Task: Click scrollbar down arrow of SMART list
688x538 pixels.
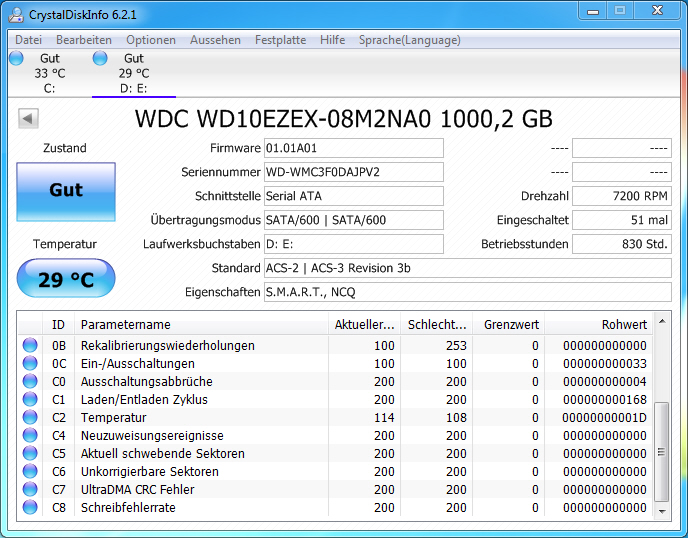Action: tap(662, 511)
